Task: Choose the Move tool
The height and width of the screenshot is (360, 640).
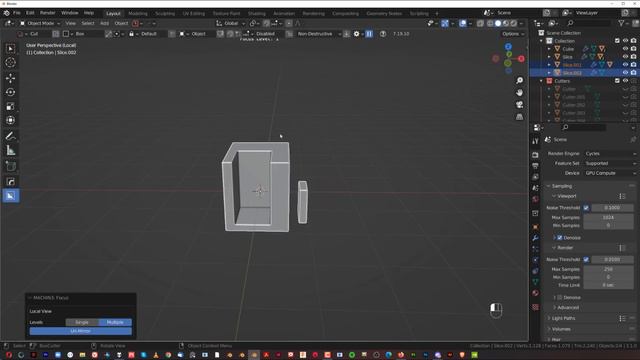Action: coord(11,78)
